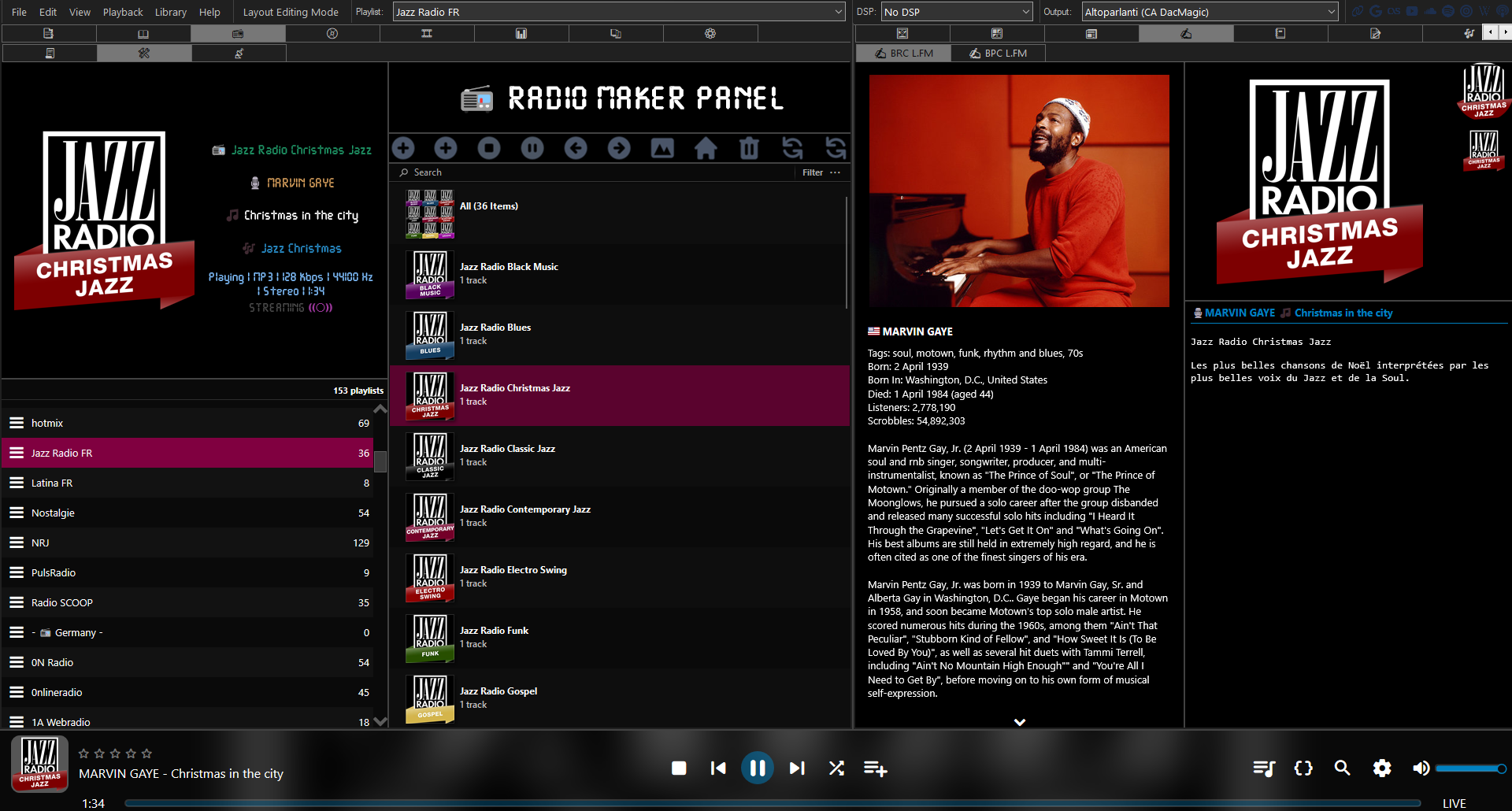Click the All (36 Items) thumbnail
1512x811 pixels.
[x=430, y=213]
